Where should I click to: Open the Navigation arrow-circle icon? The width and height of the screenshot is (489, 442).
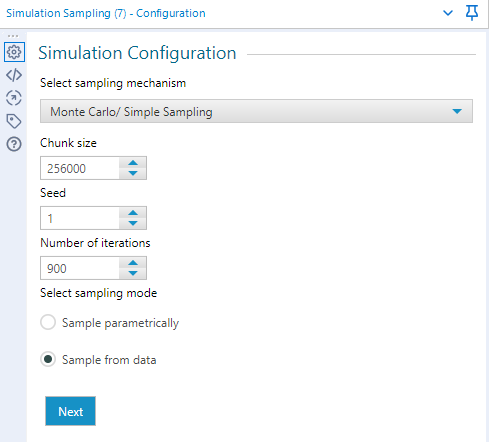pyautogui.click(x=14, y=98)
